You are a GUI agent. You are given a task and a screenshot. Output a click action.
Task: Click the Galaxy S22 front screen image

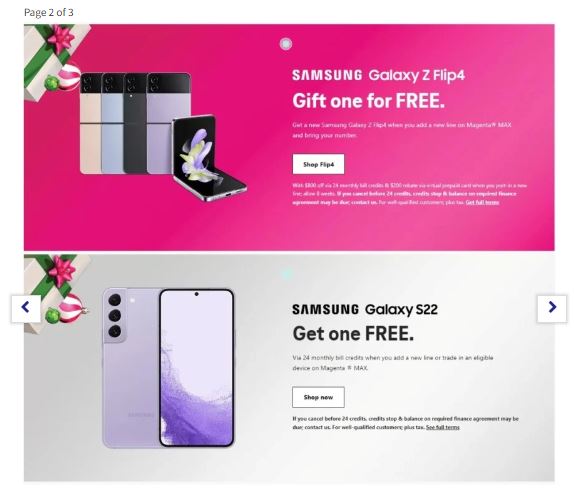tap(197, 368)
